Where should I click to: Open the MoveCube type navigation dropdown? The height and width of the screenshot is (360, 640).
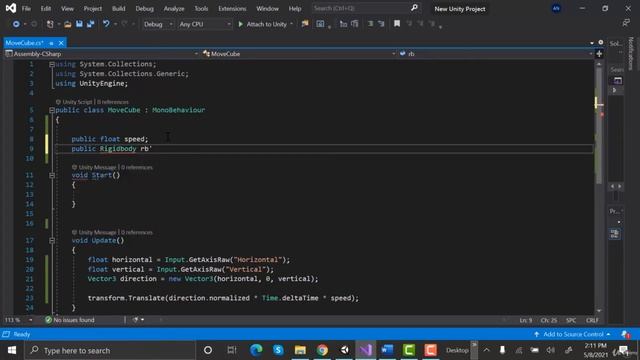tap(299, 54)
